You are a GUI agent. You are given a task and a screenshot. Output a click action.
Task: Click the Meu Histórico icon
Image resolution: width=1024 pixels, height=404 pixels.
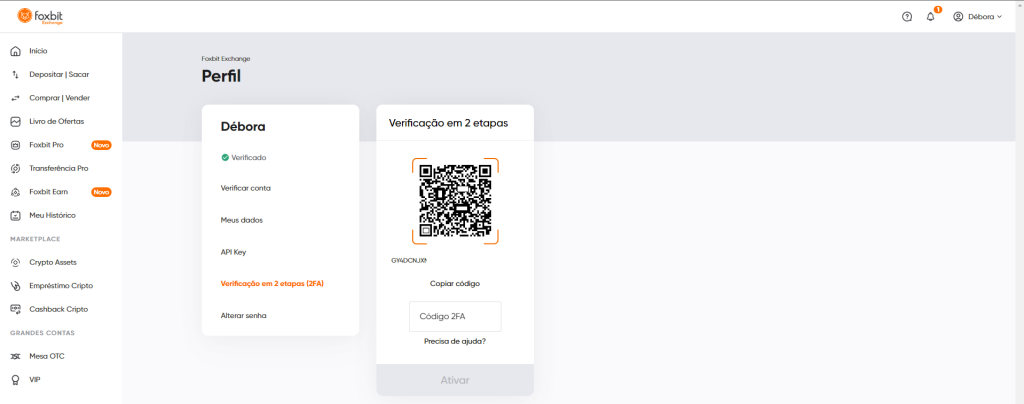(16, 215)
